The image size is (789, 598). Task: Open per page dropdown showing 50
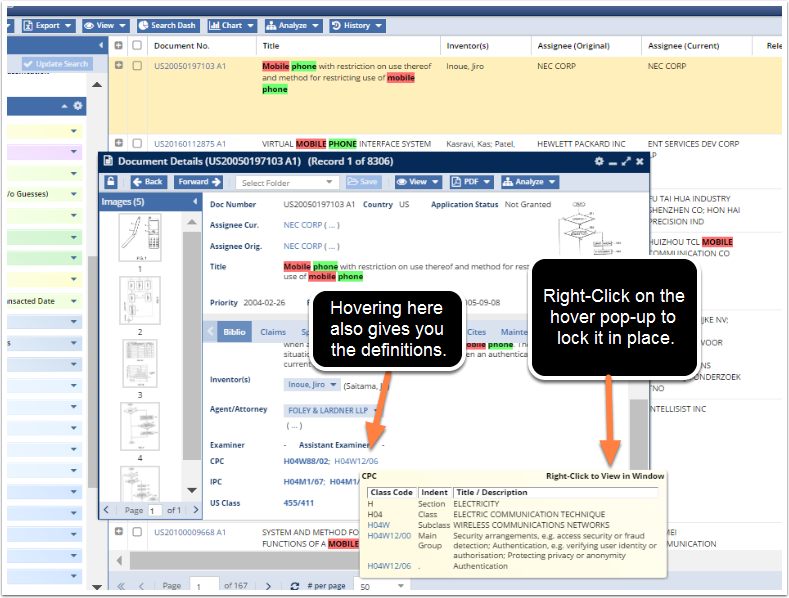pos(382,586)
